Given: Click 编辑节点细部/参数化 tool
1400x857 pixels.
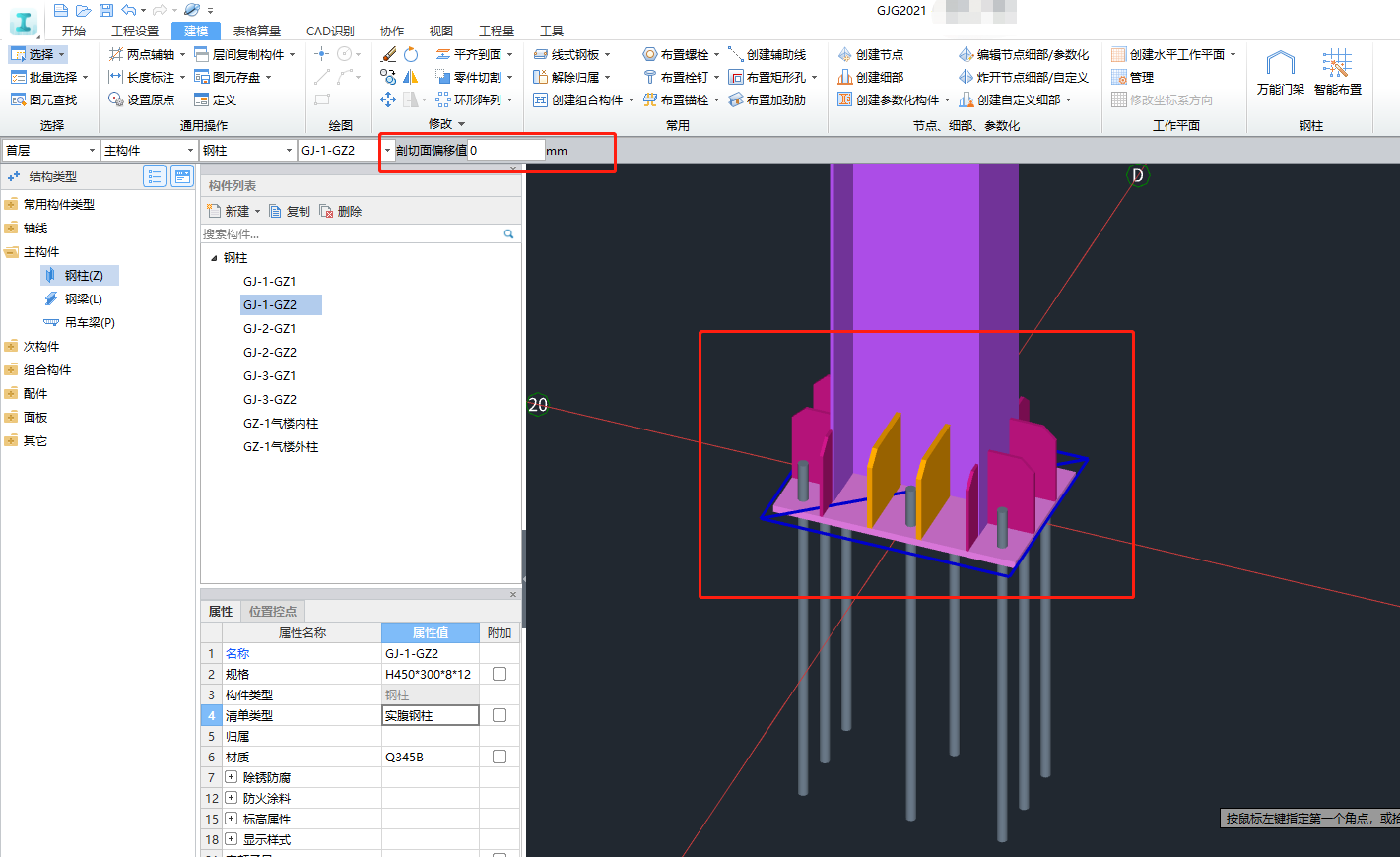Looking at the screenshot, I should (x=1025, y=54).
